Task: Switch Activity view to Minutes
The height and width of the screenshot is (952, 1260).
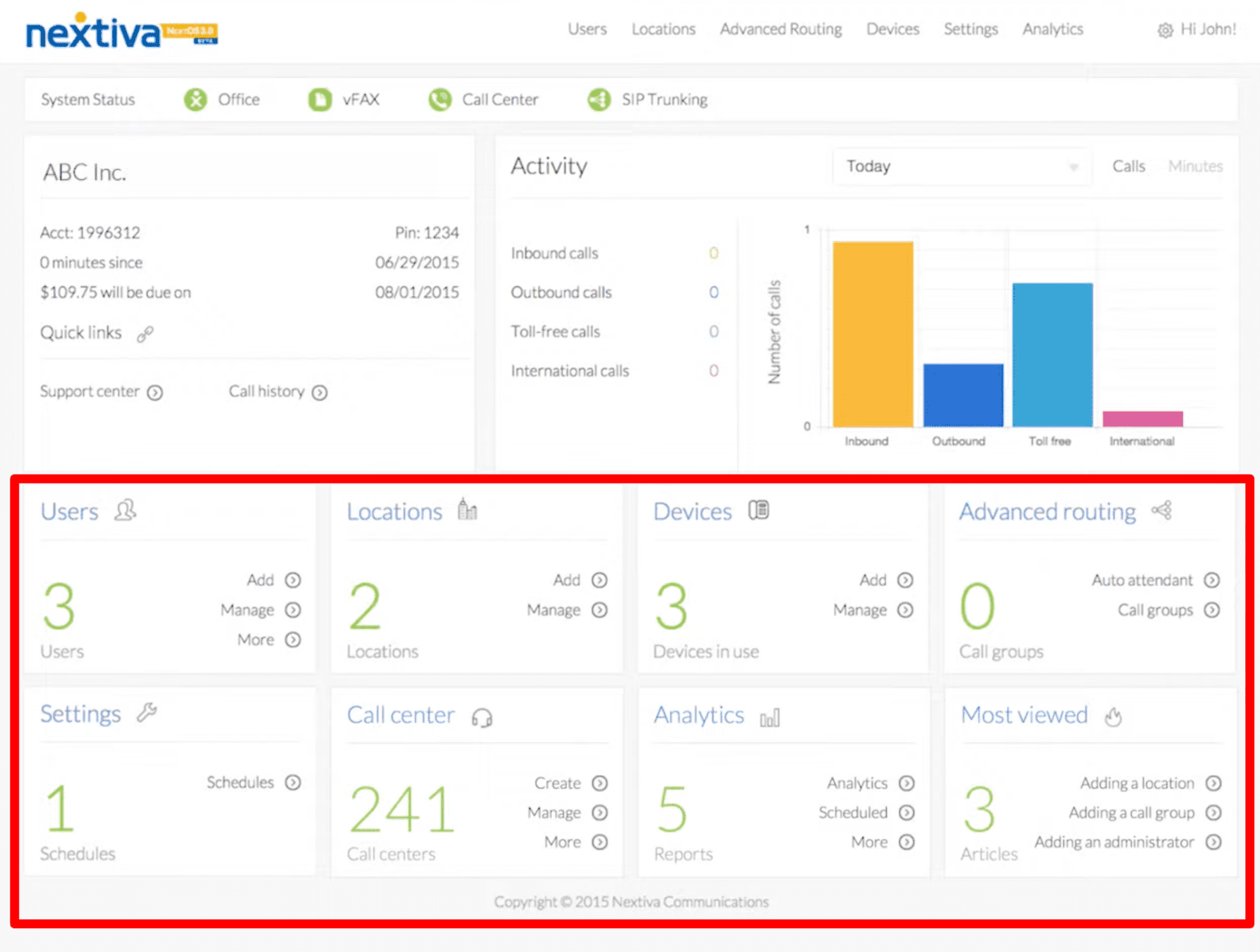Action: (x=1195, y=166)
